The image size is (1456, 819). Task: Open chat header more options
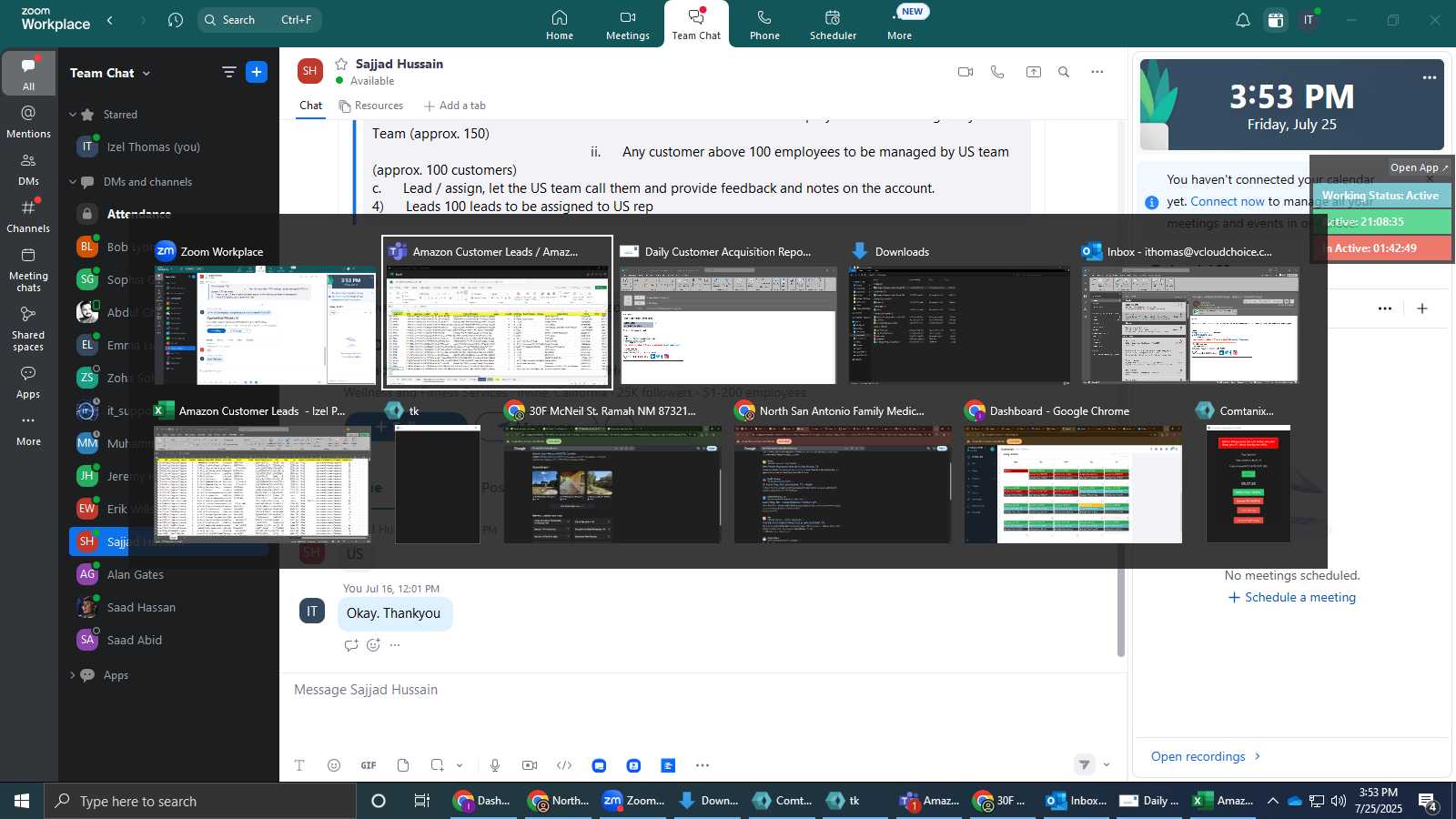point(1097,72)
